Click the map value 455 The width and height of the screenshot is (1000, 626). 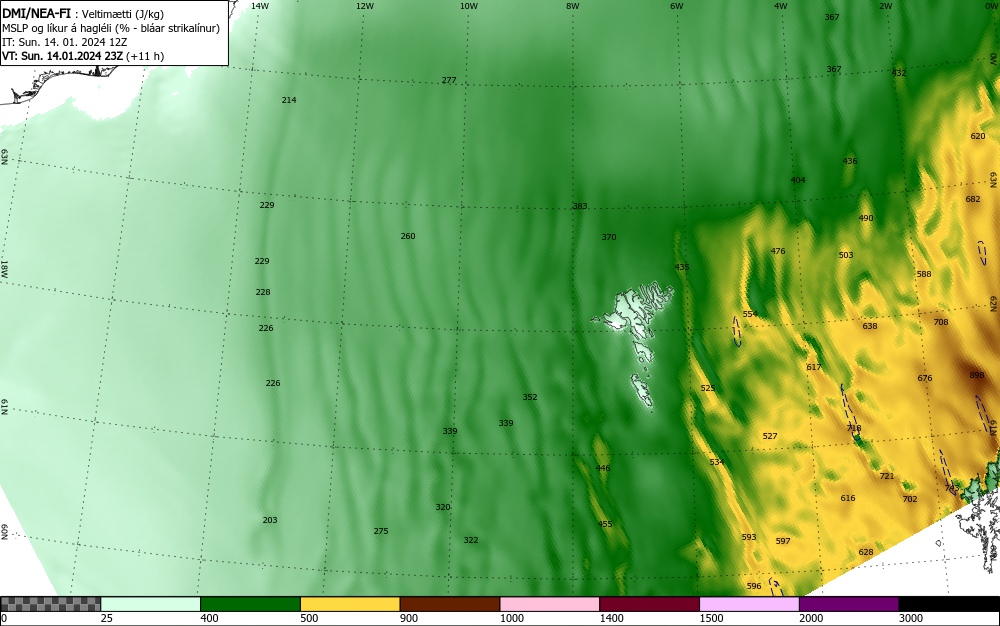[605, 524]
